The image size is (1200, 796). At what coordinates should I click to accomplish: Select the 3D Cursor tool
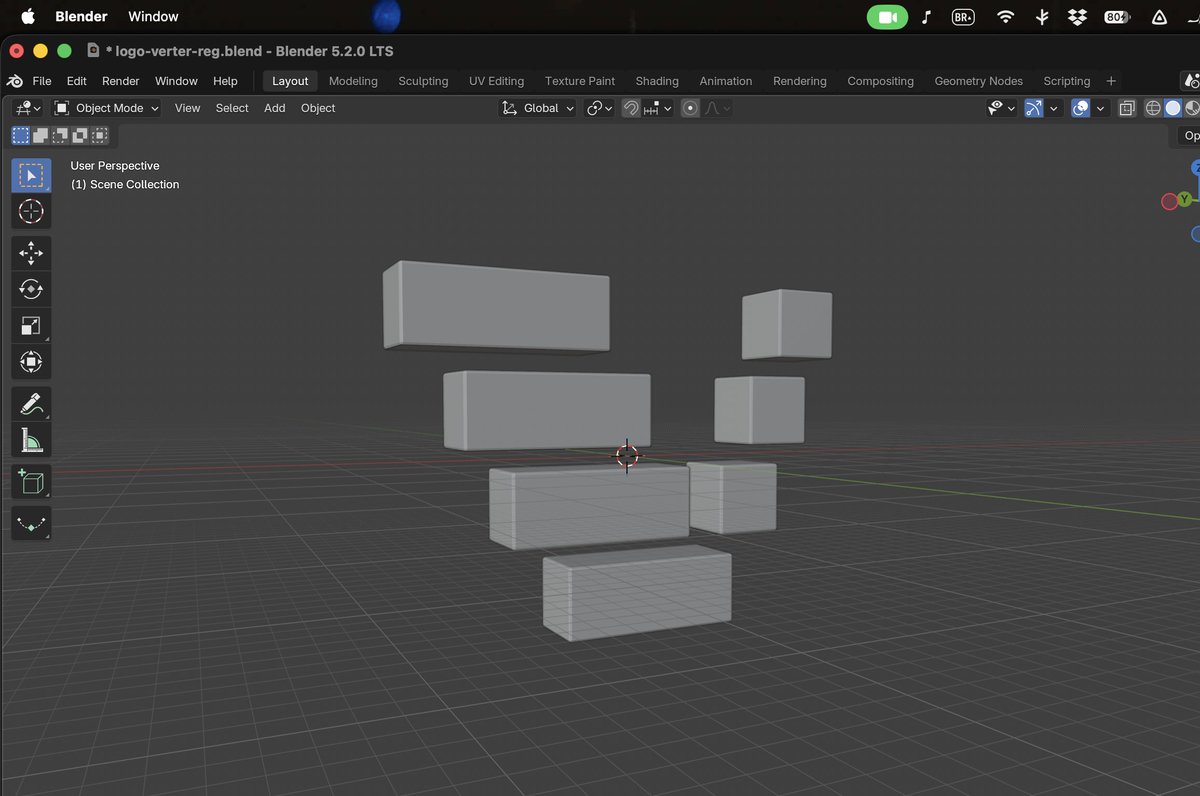coord(31,211)
